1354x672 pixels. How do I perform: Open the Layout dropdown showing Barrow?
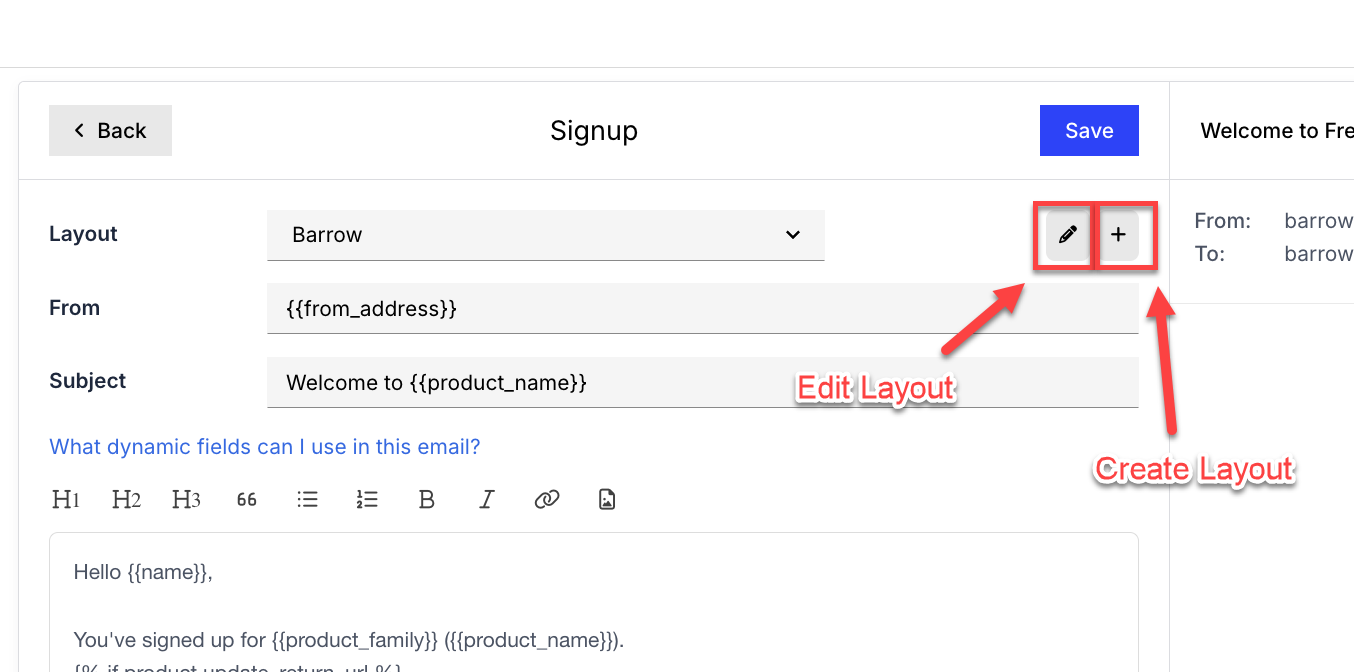click(545, 235)
